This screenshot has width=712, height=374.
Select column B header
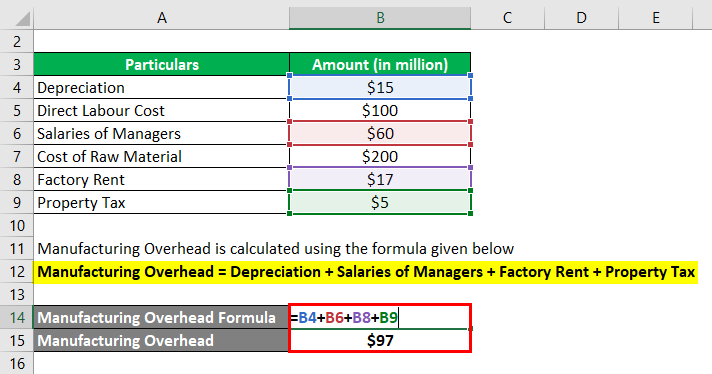380,17
